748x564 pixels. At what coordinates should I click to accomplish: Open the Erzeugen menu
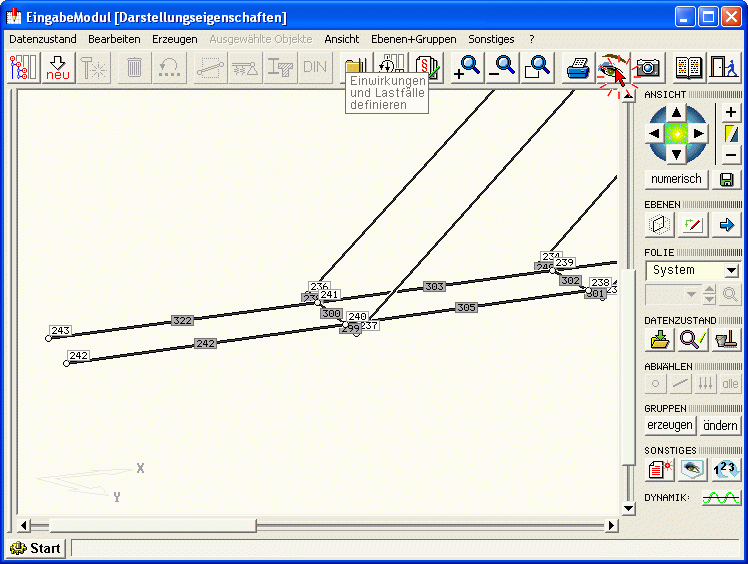coord(174,39)
